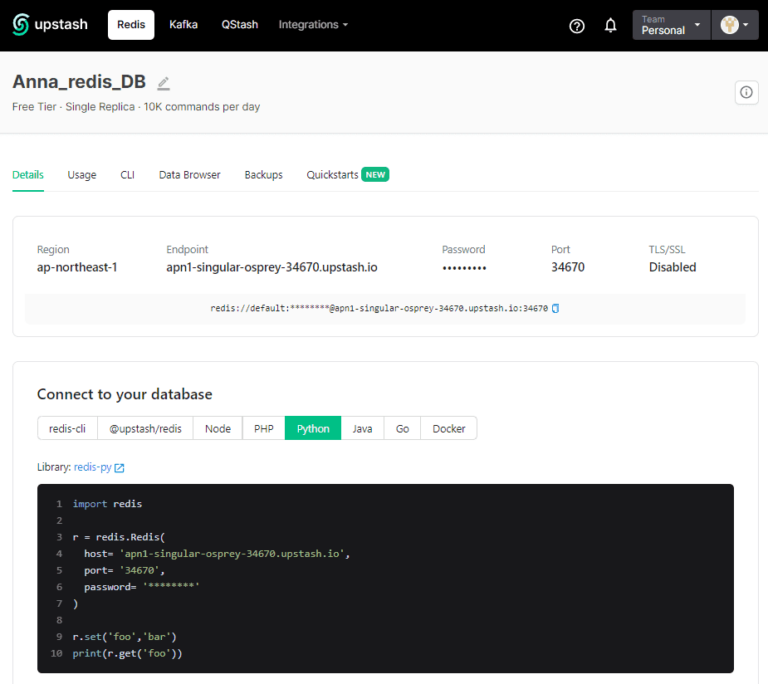Choose the Go connection snippet

pos(403,429)
